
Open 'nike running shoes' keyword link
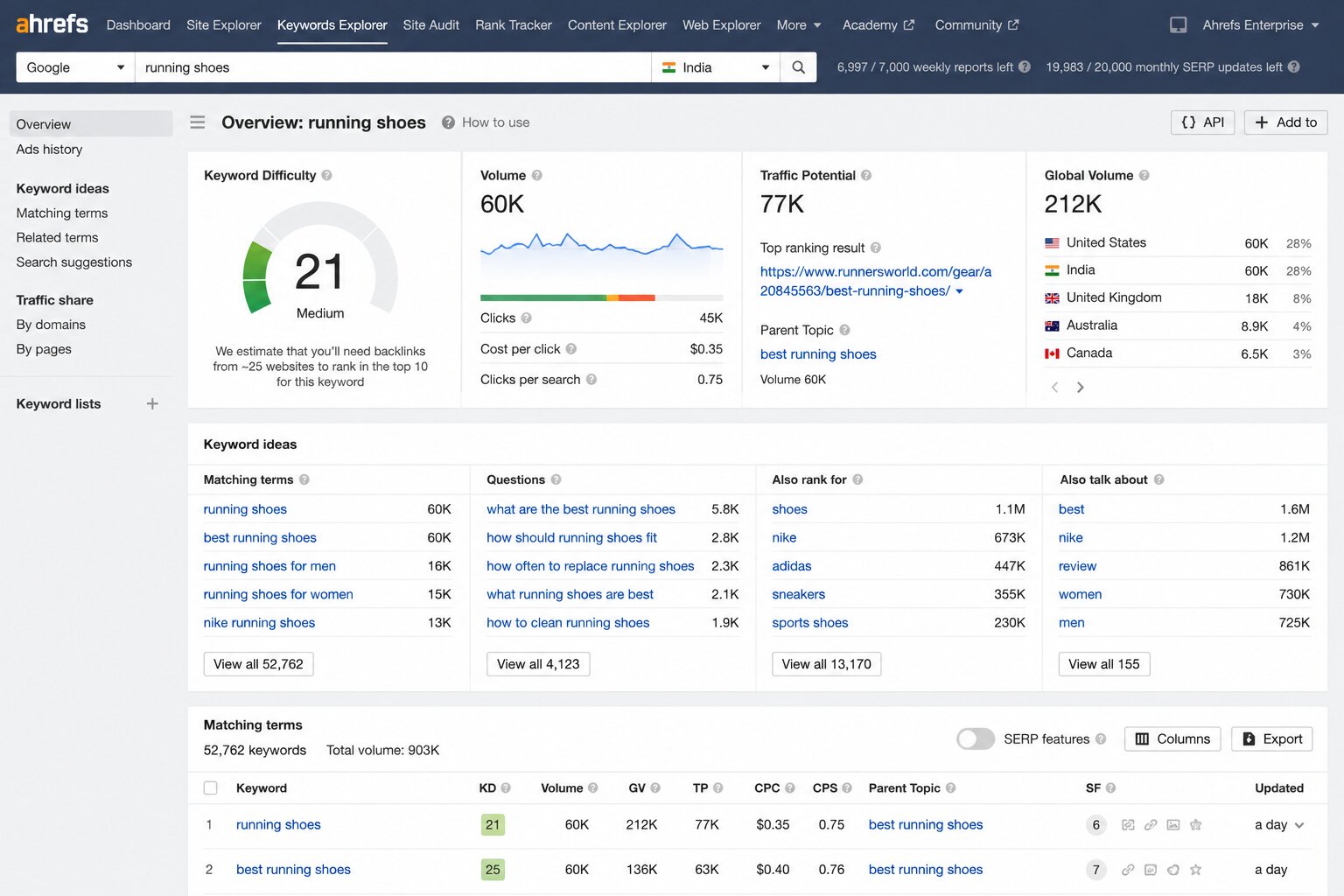[x=259, y=622]
